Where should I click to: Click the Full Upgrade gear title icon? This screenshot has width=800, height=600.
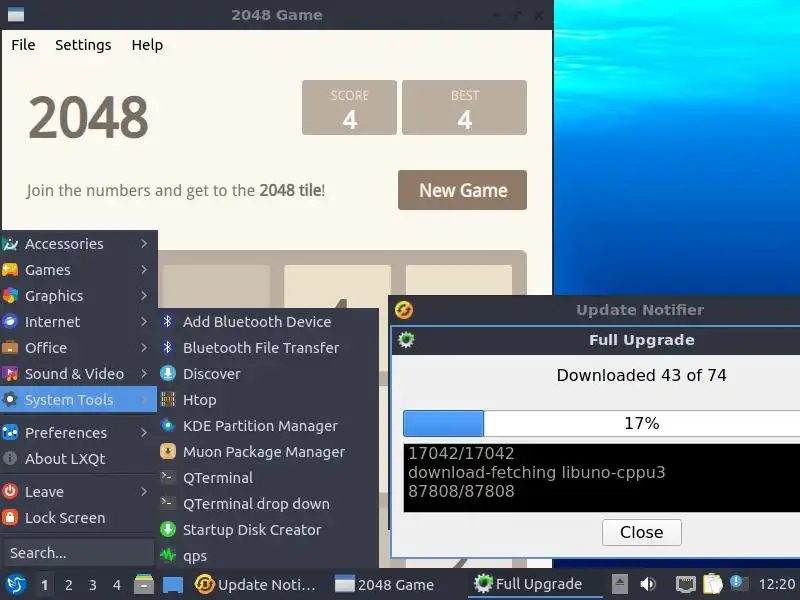tap(406, 340)
